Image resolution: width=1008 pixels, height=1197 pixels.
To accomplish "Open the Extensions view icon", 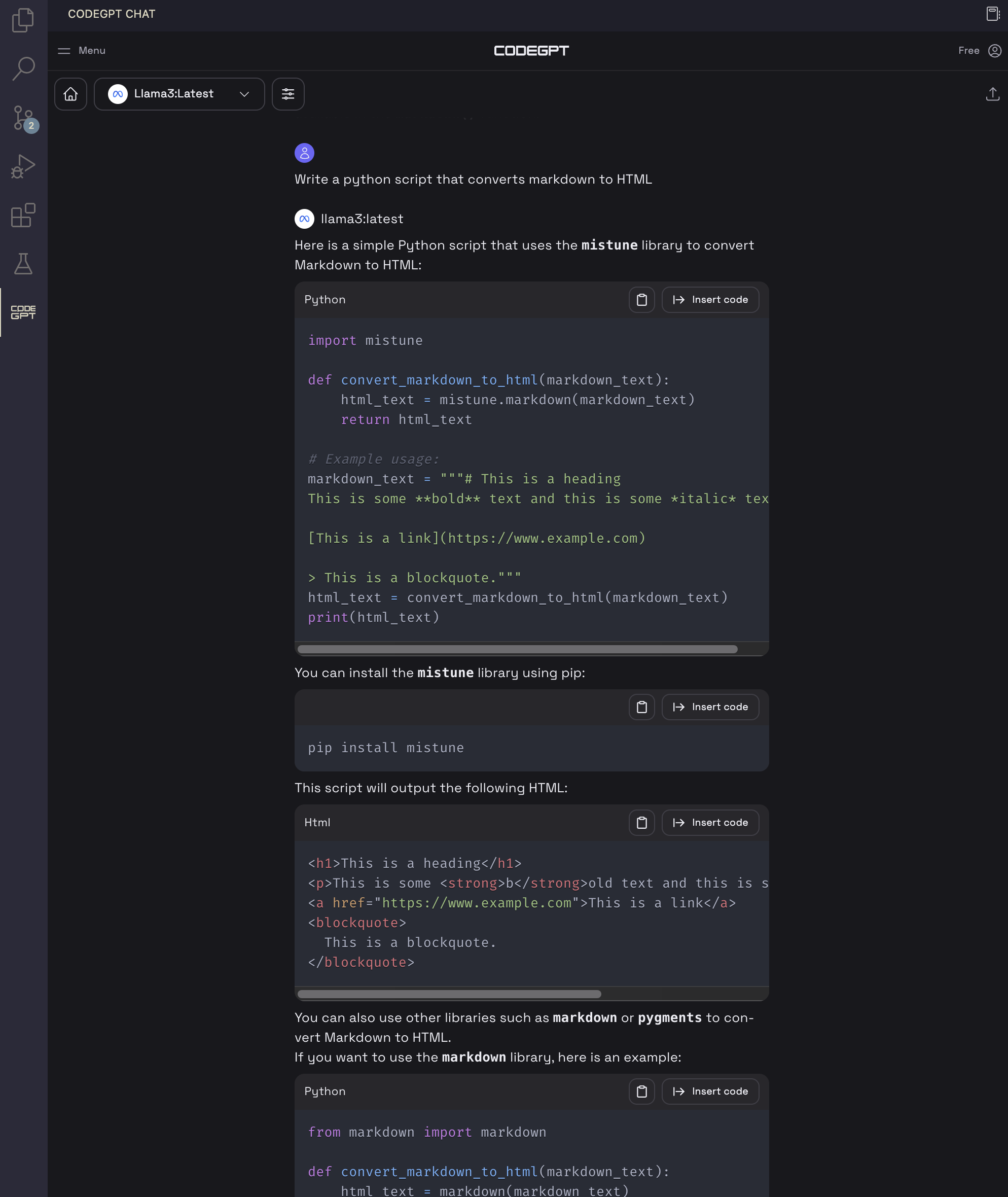I will [x=23, y=216].
